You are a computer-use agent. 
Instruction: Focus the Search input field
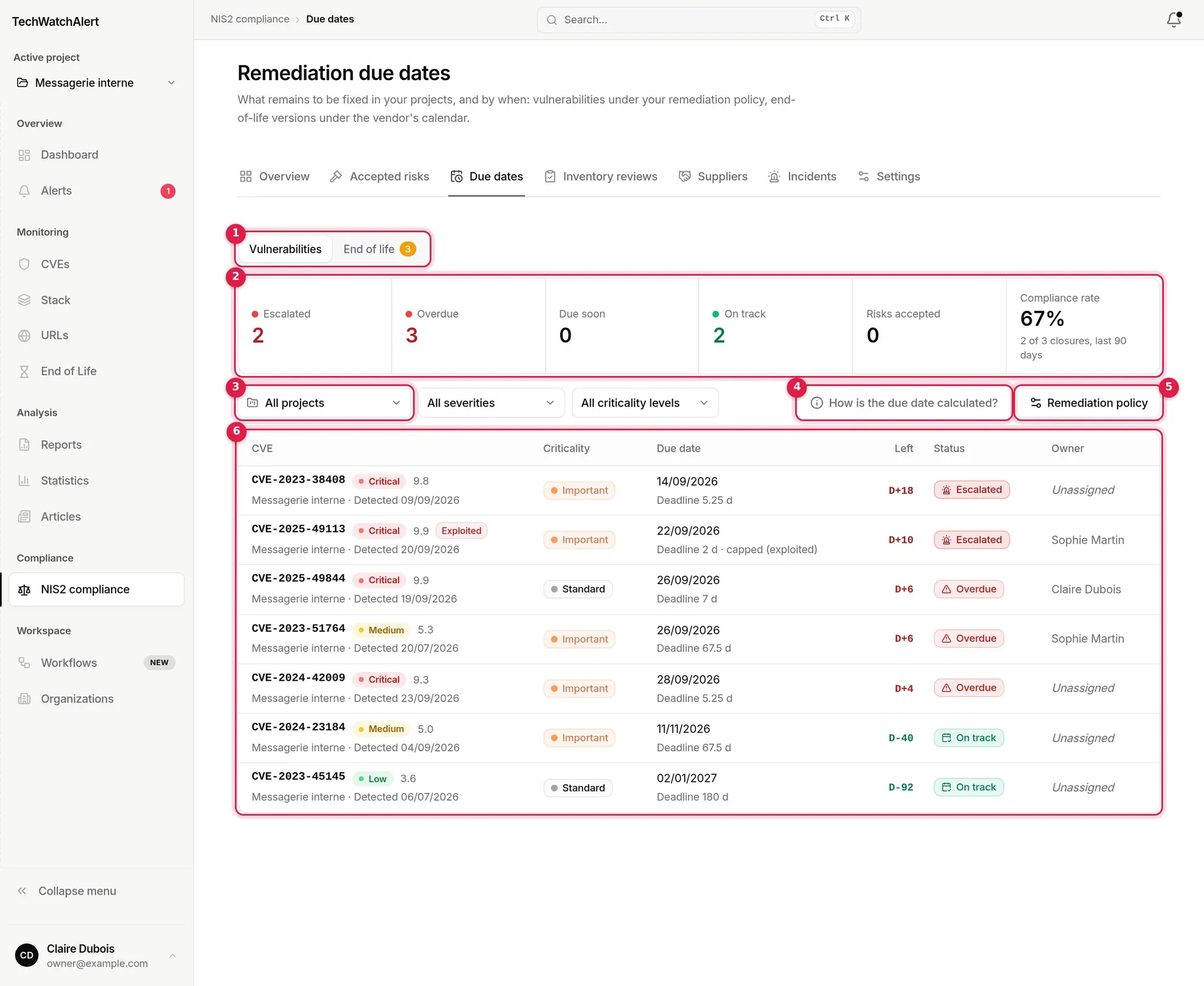[x=699, y=19]
